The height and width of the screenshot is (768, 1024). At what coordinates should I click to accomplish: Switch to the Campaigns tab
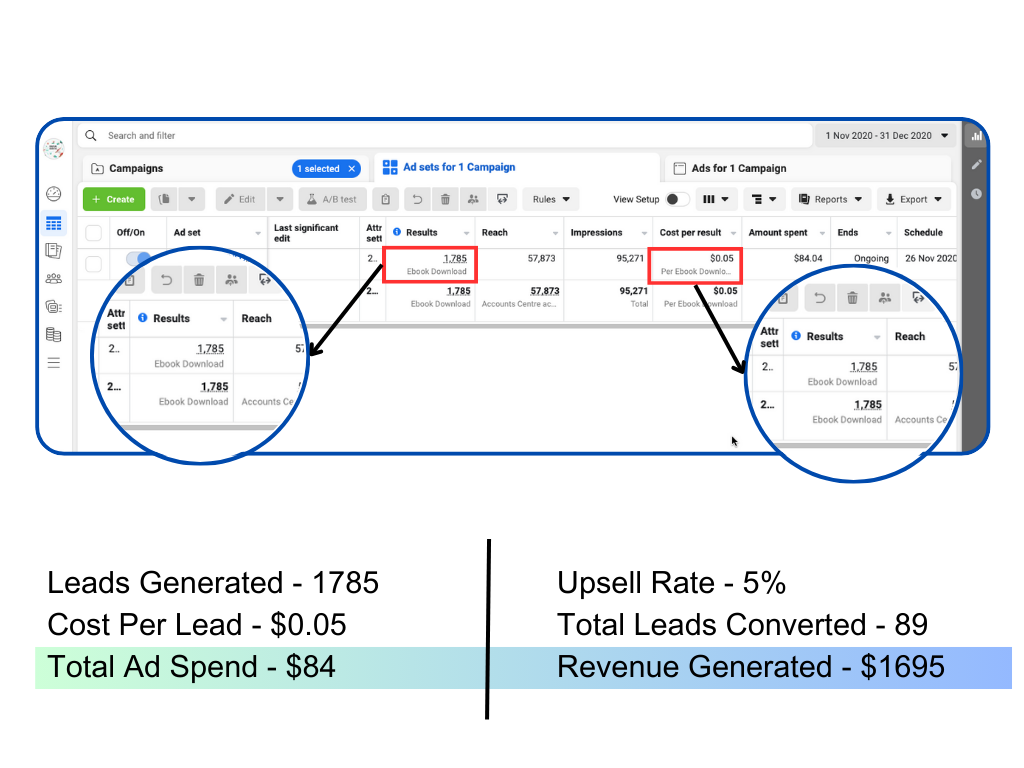point(136,169)
